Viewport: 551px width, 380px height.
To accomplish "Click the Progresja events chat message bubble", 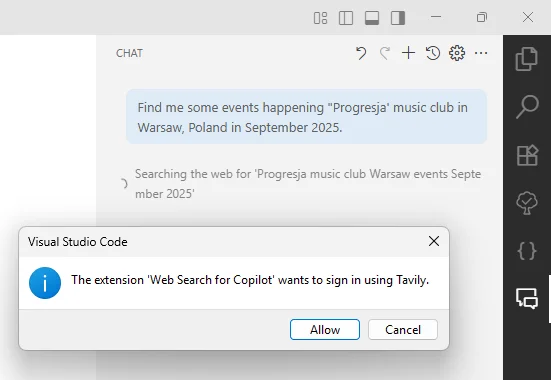I will 306,117.
